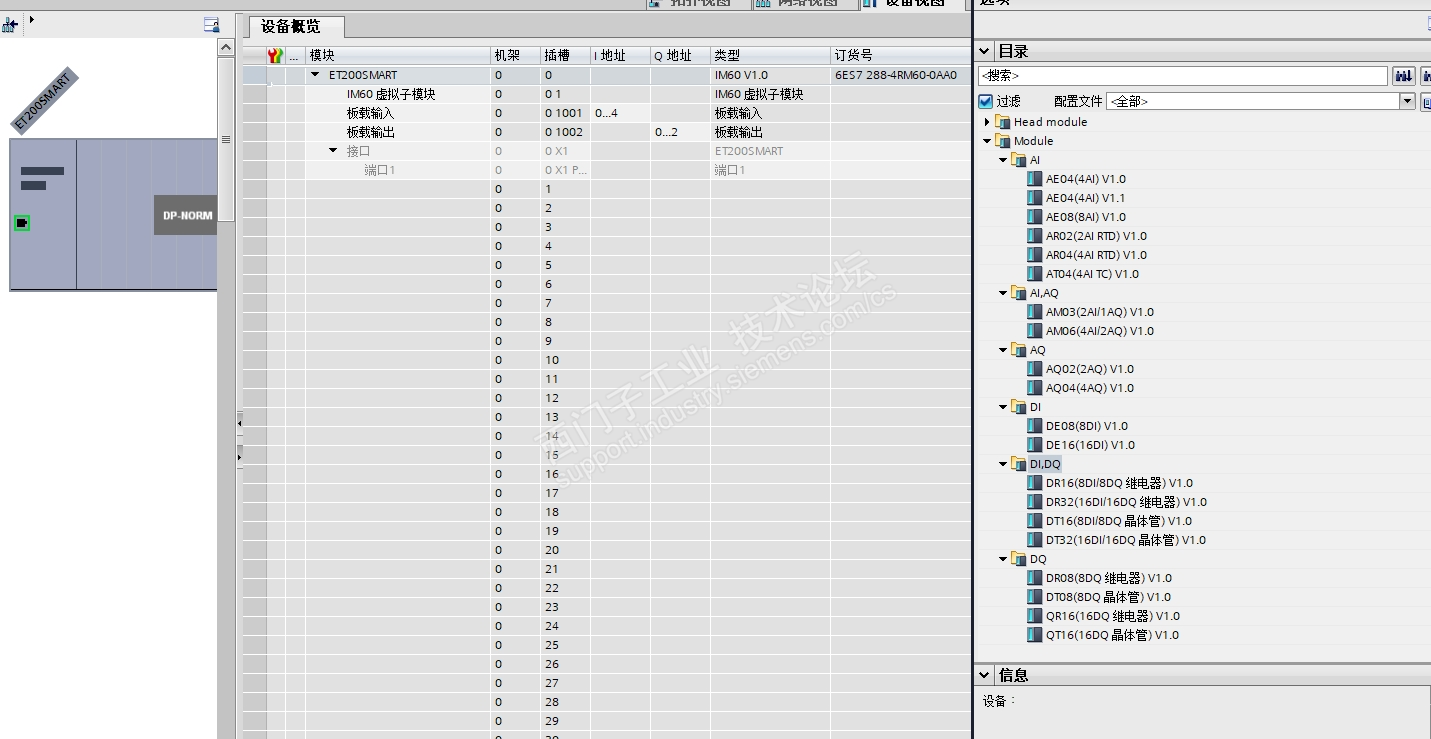
Task: Select the AR04(4AI RTD) V1.0 module icon
Action: (x=1035, y=255)
